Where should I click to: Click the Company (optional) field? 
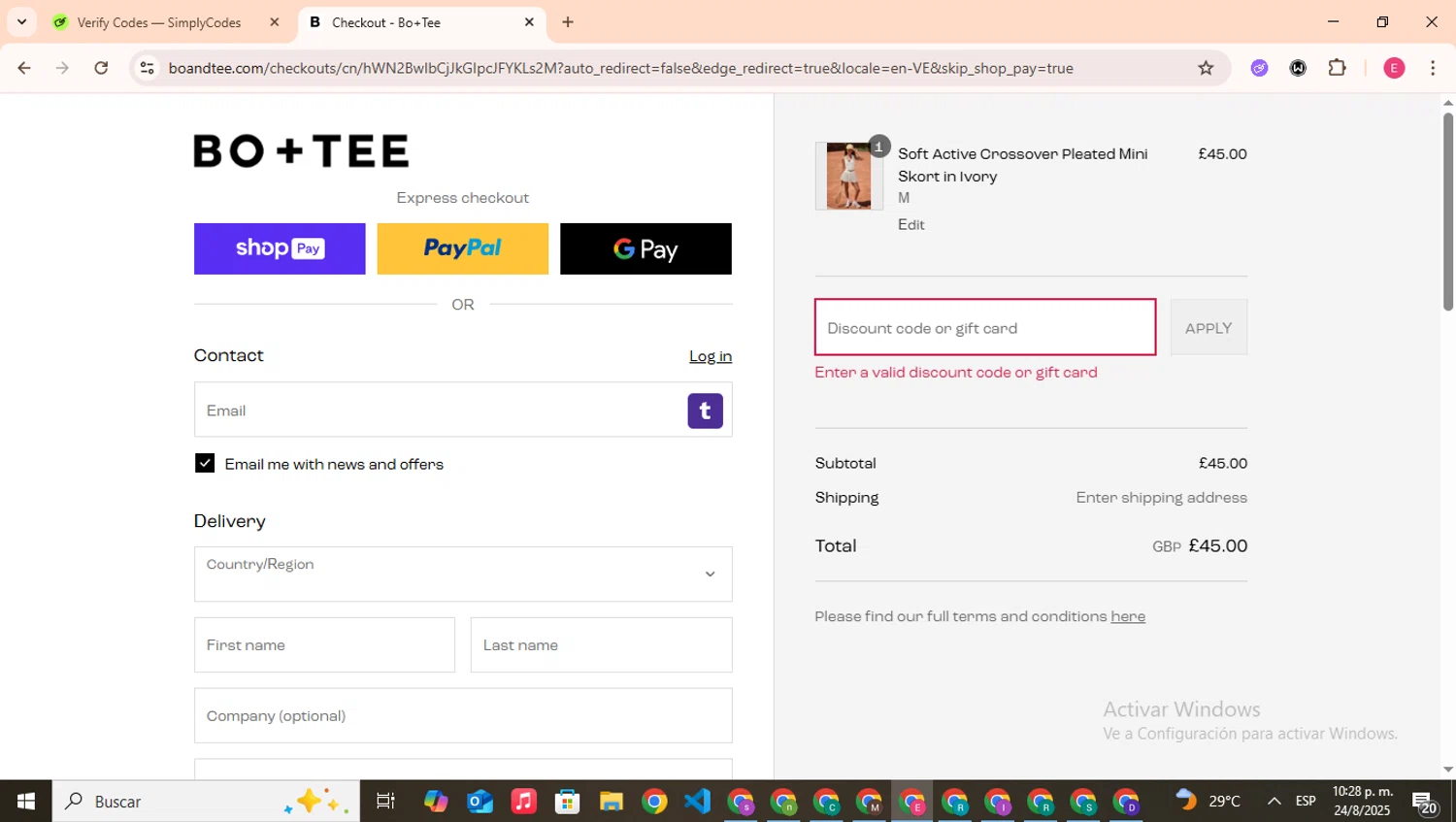coord(463,715)
